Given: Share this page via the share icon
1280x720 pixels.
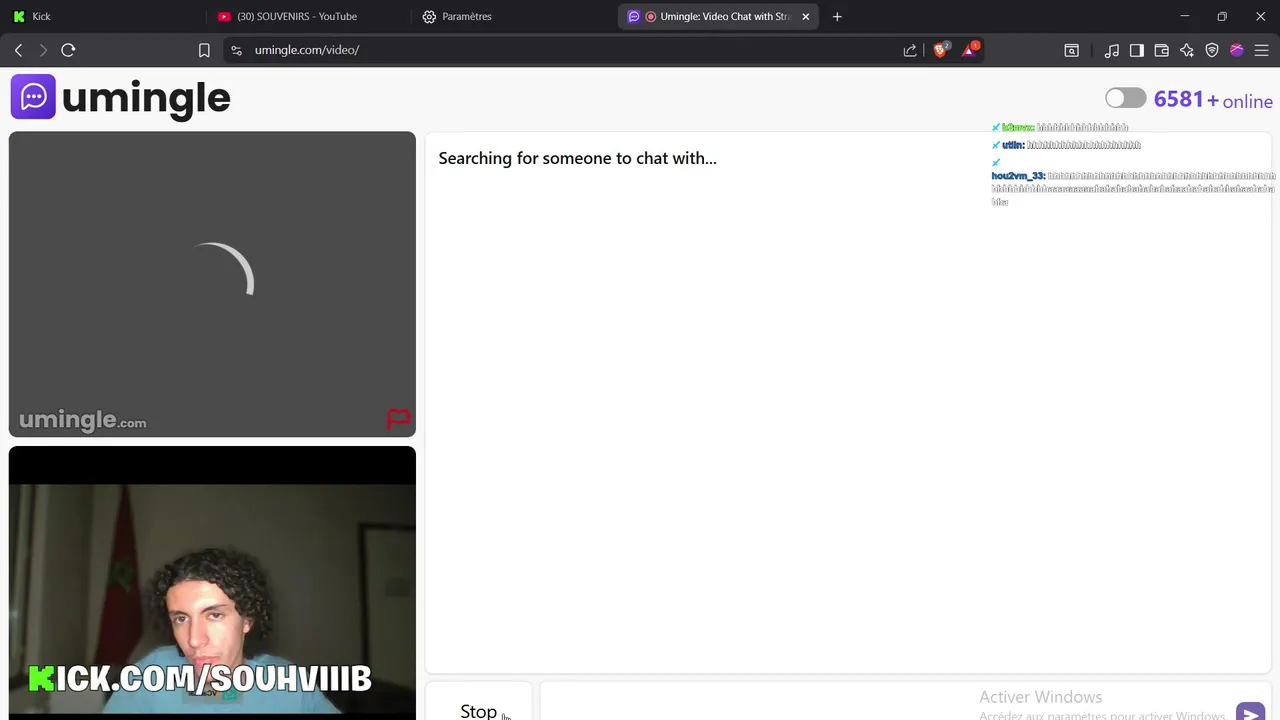Looking at the screenshot, I should pyautogui.click(x=910, y=50).
